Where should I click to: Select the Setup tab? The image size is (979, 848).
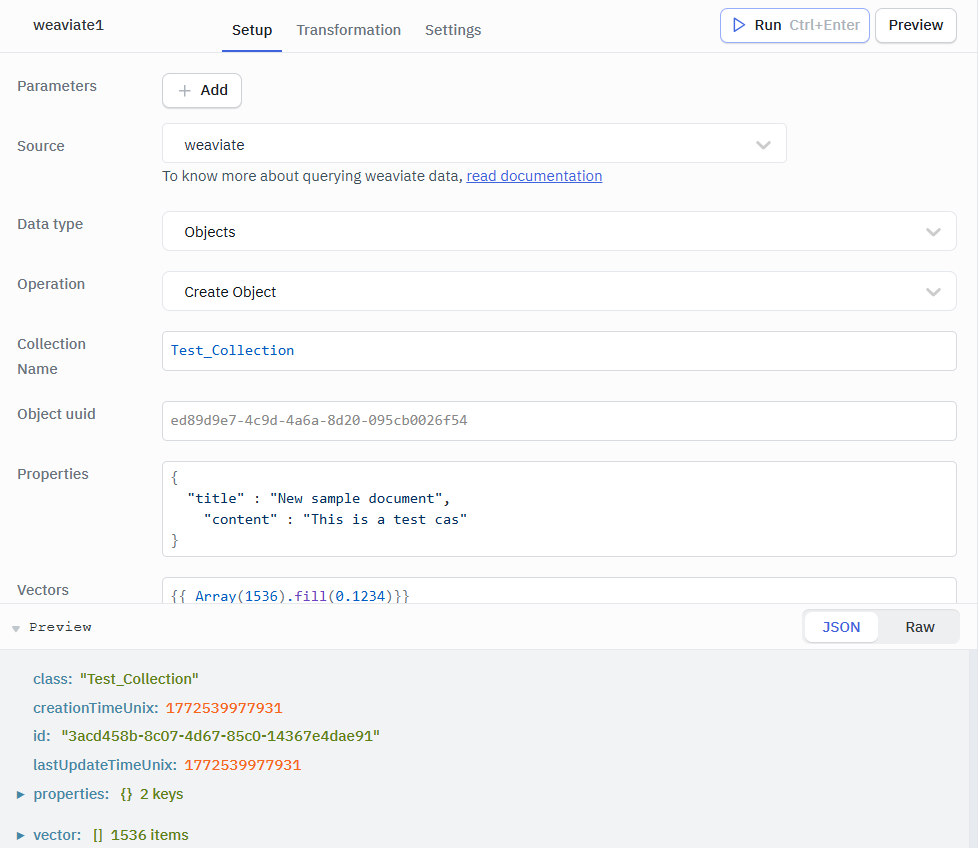(252, 30)
